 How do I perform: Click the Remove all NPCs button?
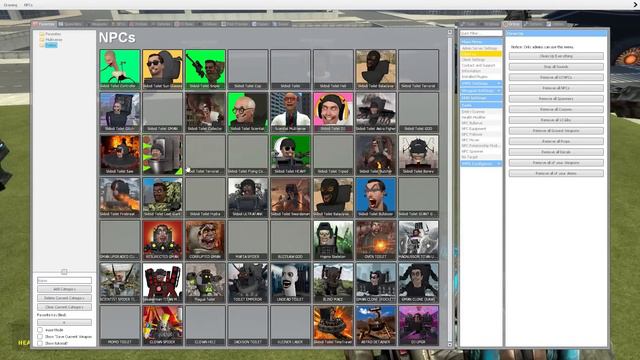click(556, 88)
